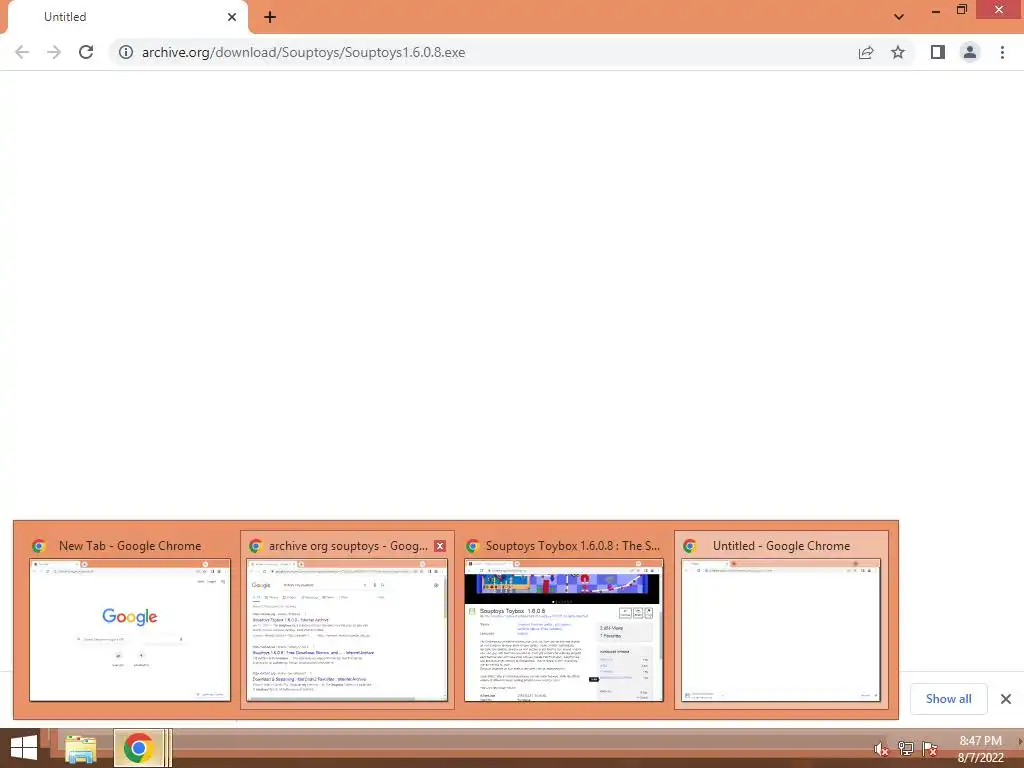1024x768 pixels.
Task: Open a new tab with plus button
Action: [x=270, y=17]
